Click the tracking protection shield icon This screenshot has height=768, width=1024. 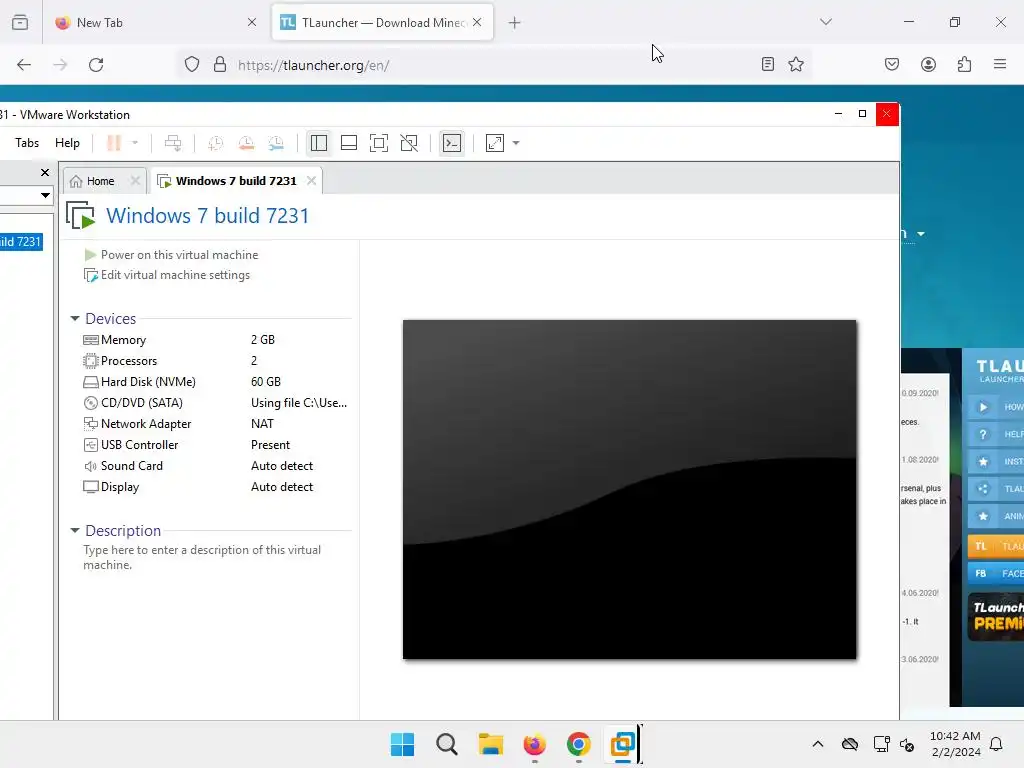tap(192, 65)
